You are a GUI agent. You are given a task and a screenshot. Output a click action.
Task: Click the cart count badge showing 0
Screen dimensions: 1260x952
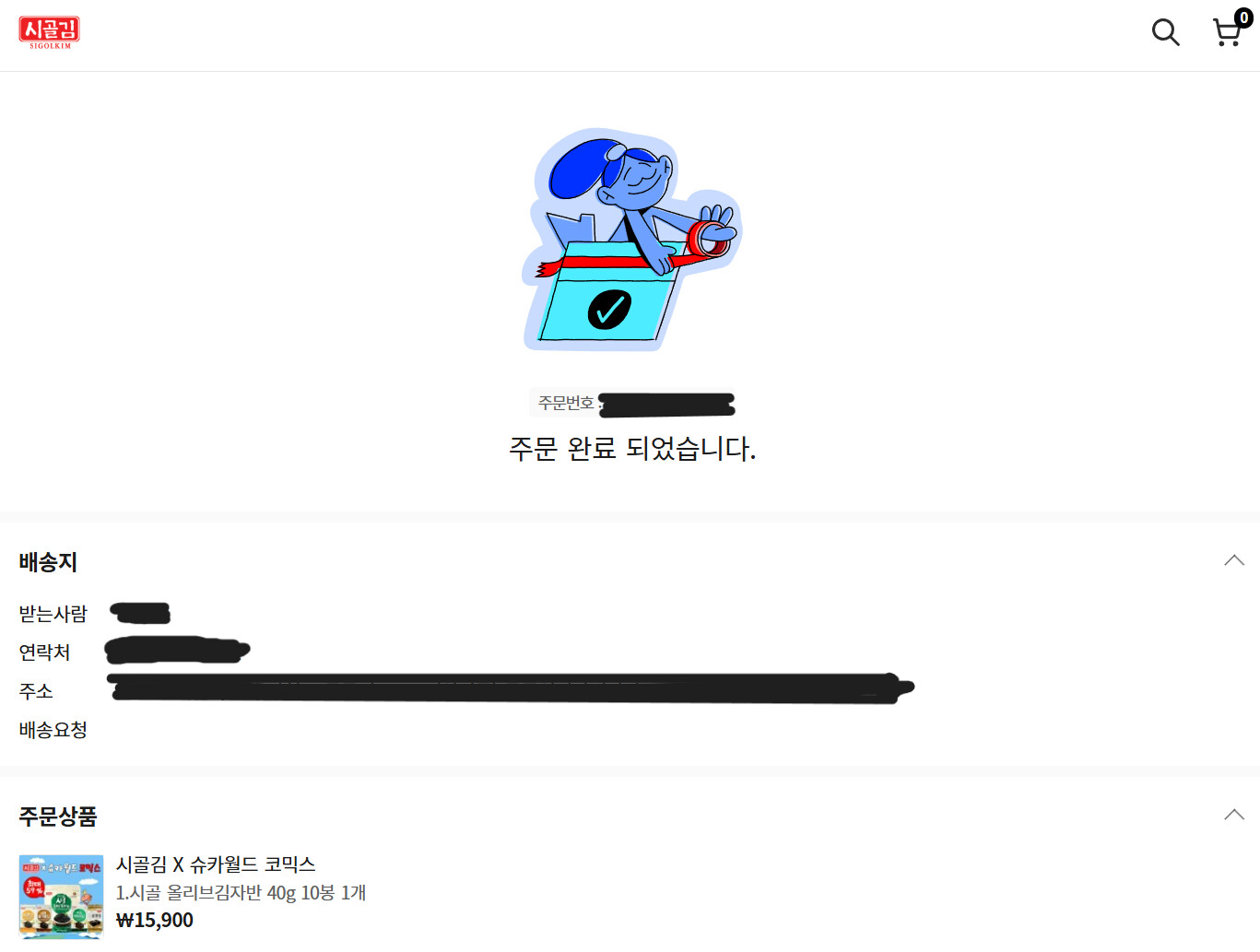[x=1243, y=18]
